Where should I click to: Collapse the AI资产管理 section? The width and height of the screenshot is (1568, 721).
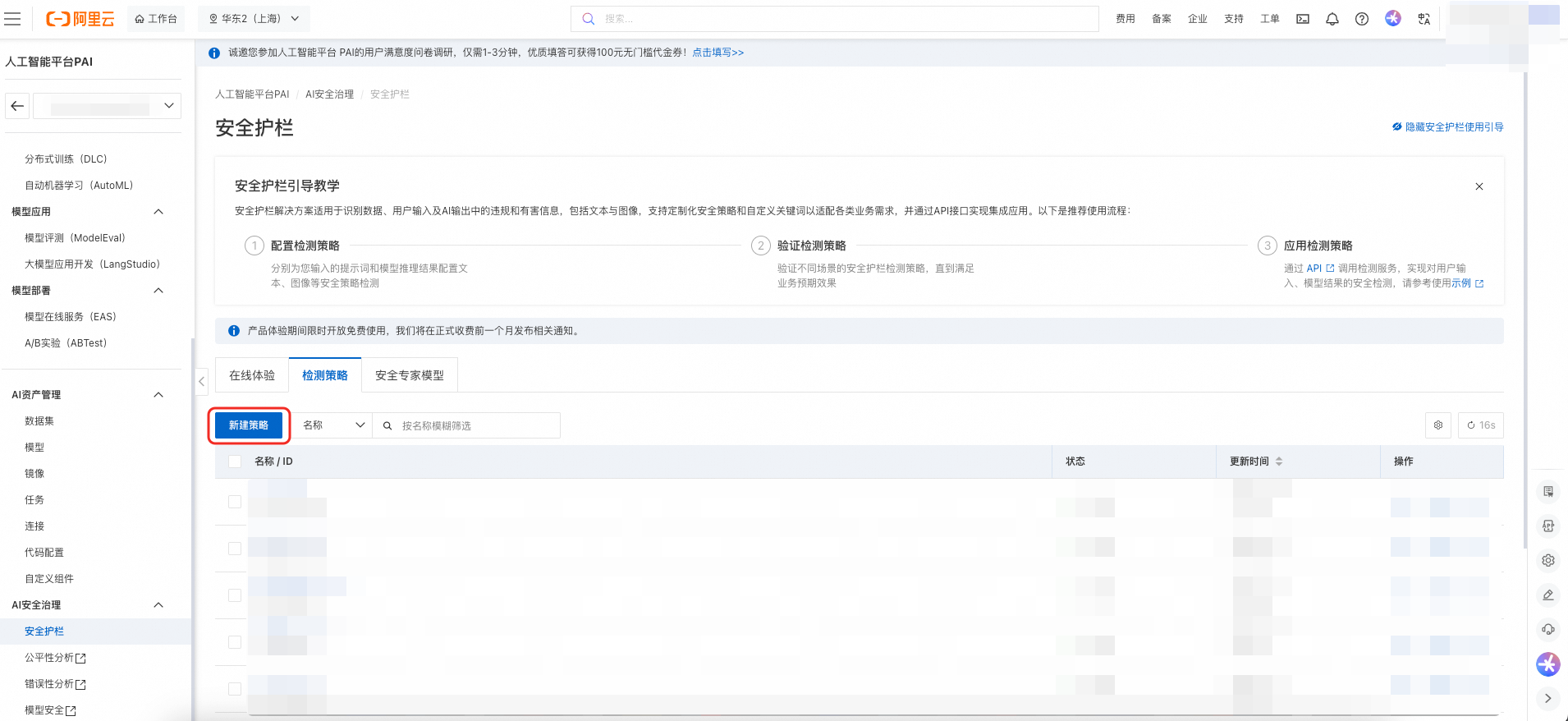(x=158, y=395)
